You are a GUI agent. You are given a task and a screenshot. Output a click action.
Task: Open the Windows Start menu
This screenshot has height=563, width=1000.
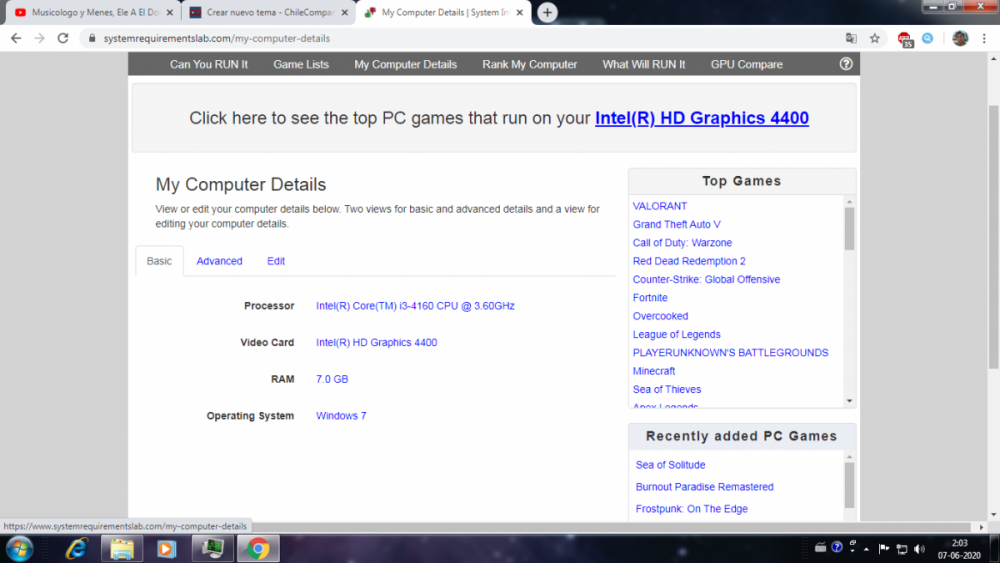[18, 548]
